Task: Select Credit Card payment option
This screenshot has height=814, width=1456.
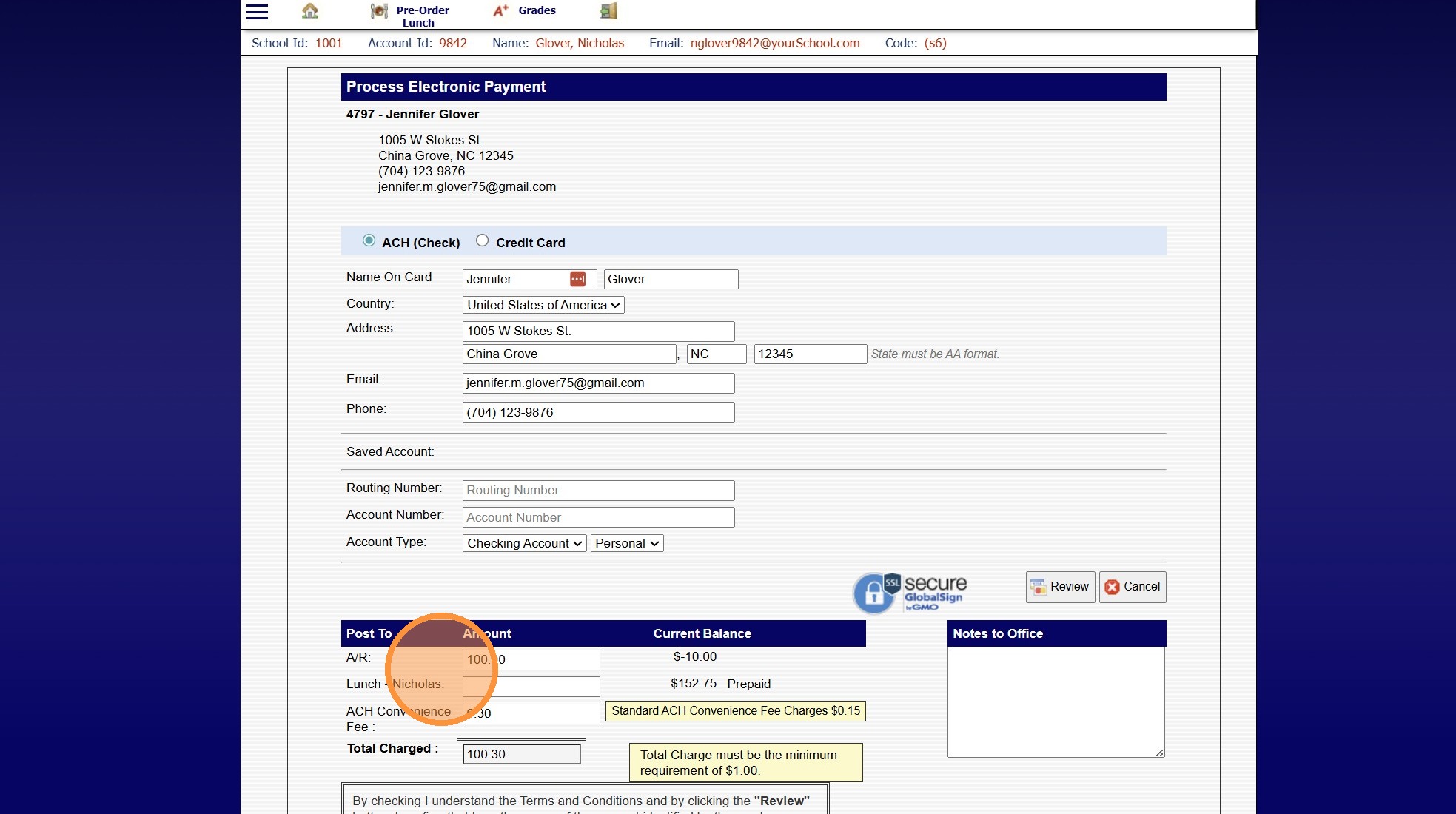Action: (x=482, y=240)
